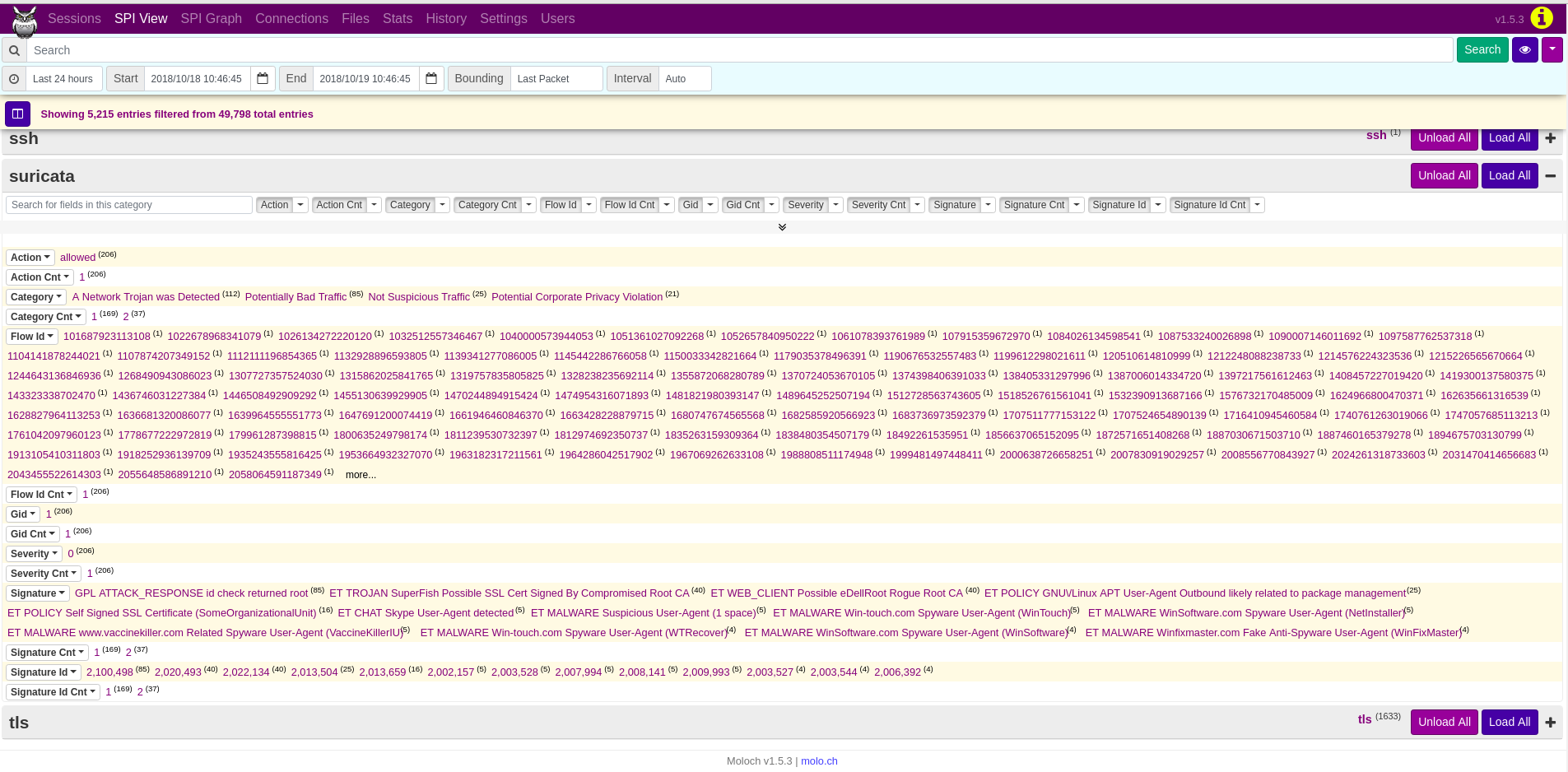The height and width of the screenshot is (772, 1568).
Task: Open the actions caret dropdown beside eye
Action: [1552, 49]
